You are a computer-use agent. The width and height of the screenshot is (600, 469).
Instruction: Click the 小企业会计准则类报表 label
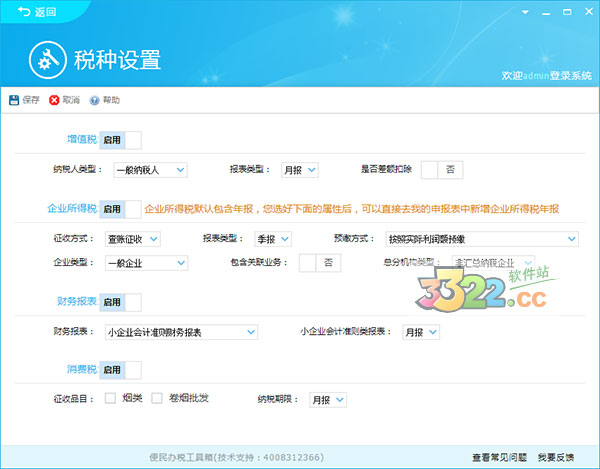click(x=346, y=332)
